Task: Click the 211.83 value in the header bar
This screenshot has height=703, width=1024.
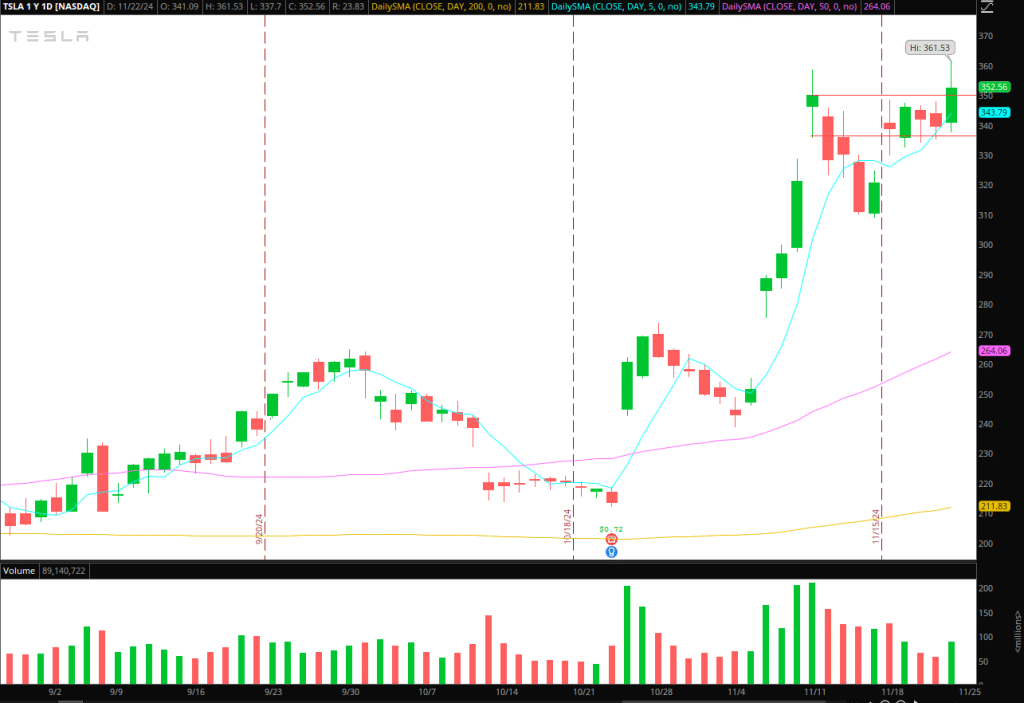Action: 531,7
